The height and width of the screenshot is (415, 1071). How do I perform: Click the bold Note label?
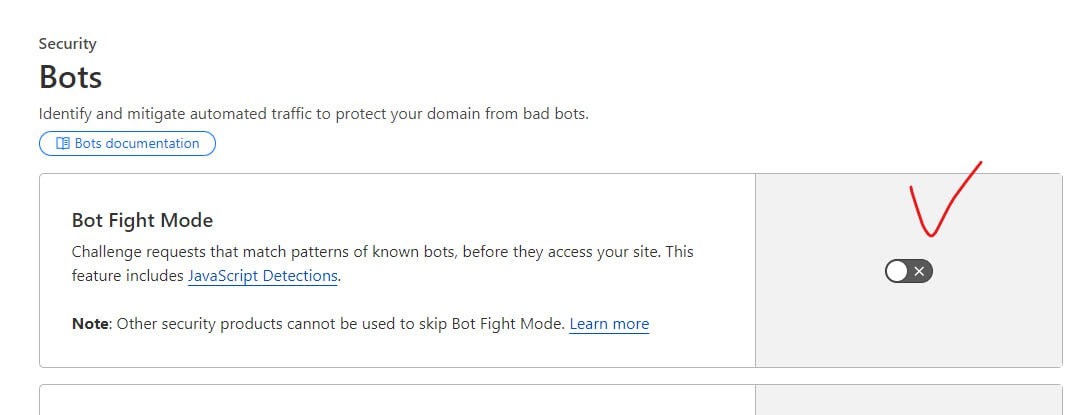click(89, 324)
